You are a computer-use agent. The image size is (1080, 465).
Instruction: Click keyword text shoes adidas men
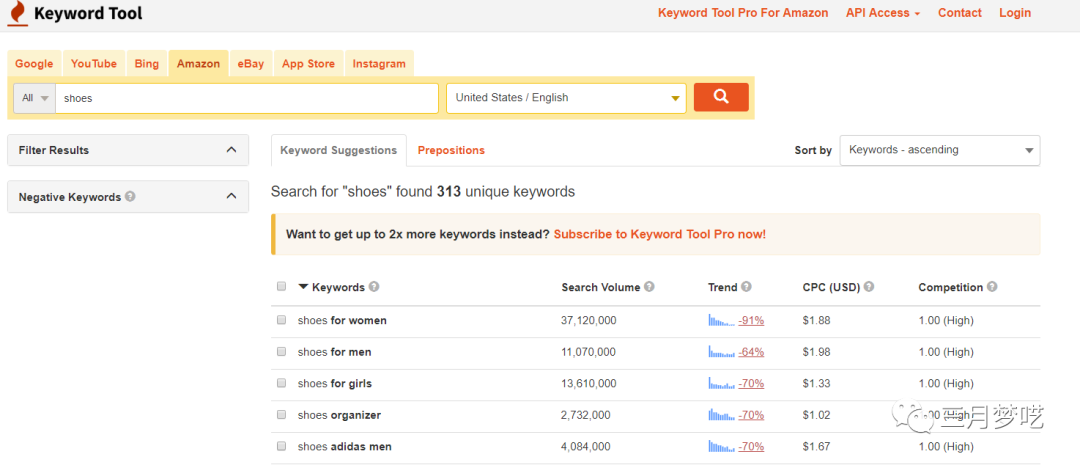tap(345, 446)
